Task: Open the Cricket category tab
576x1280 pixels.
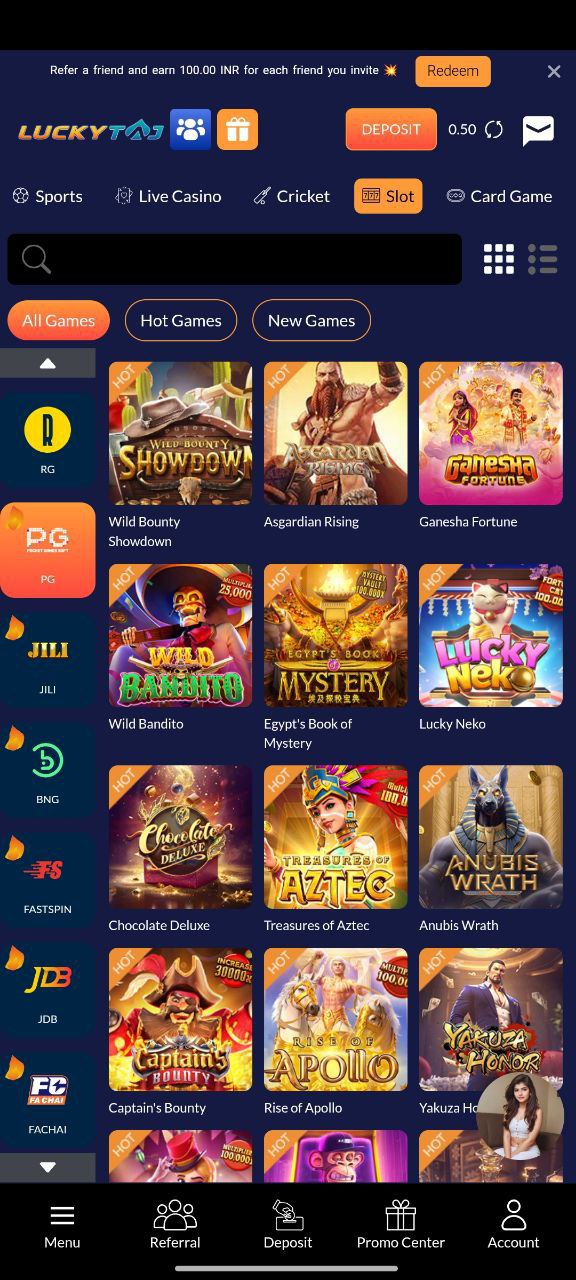Action: point(291,196)
